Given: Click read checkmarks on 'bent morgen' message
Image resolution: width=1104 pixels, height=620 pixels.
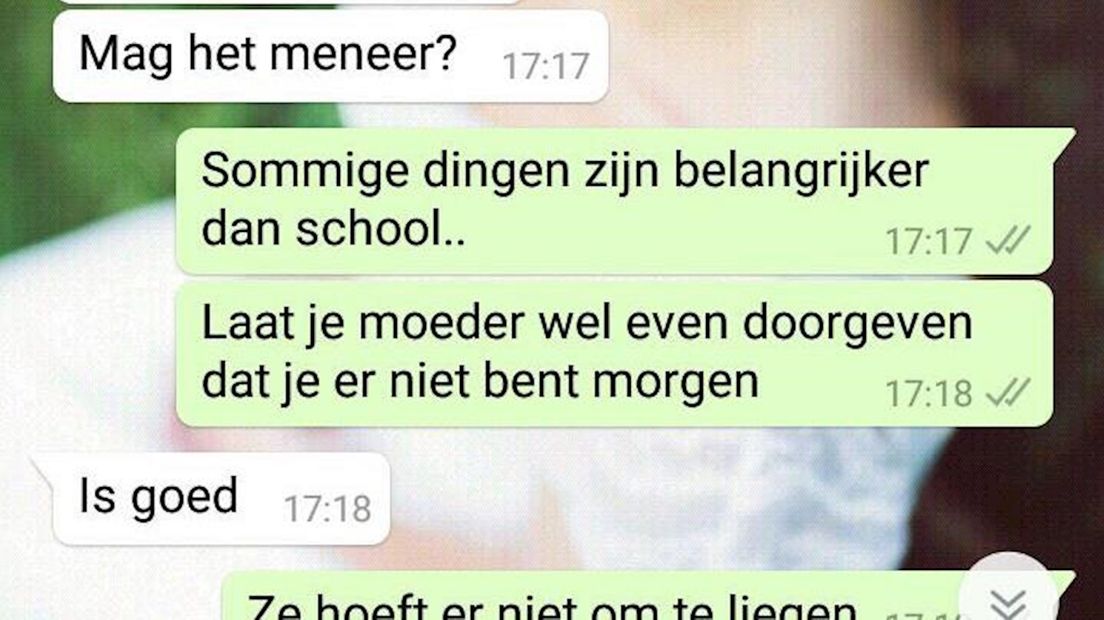Looking at the screenshot, I should tap(1008, 393).
